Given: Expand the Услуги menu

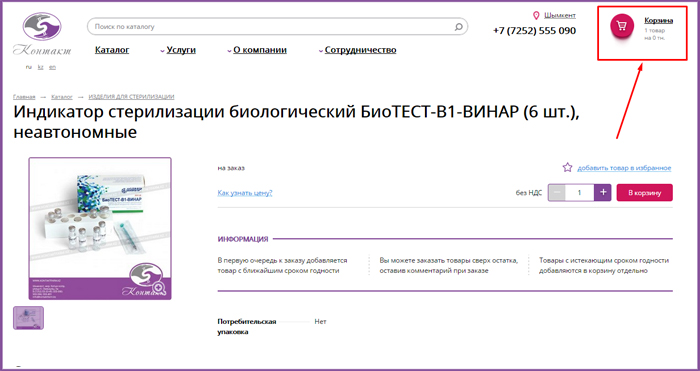Looking at the screenshot, I should coord(181,50).
